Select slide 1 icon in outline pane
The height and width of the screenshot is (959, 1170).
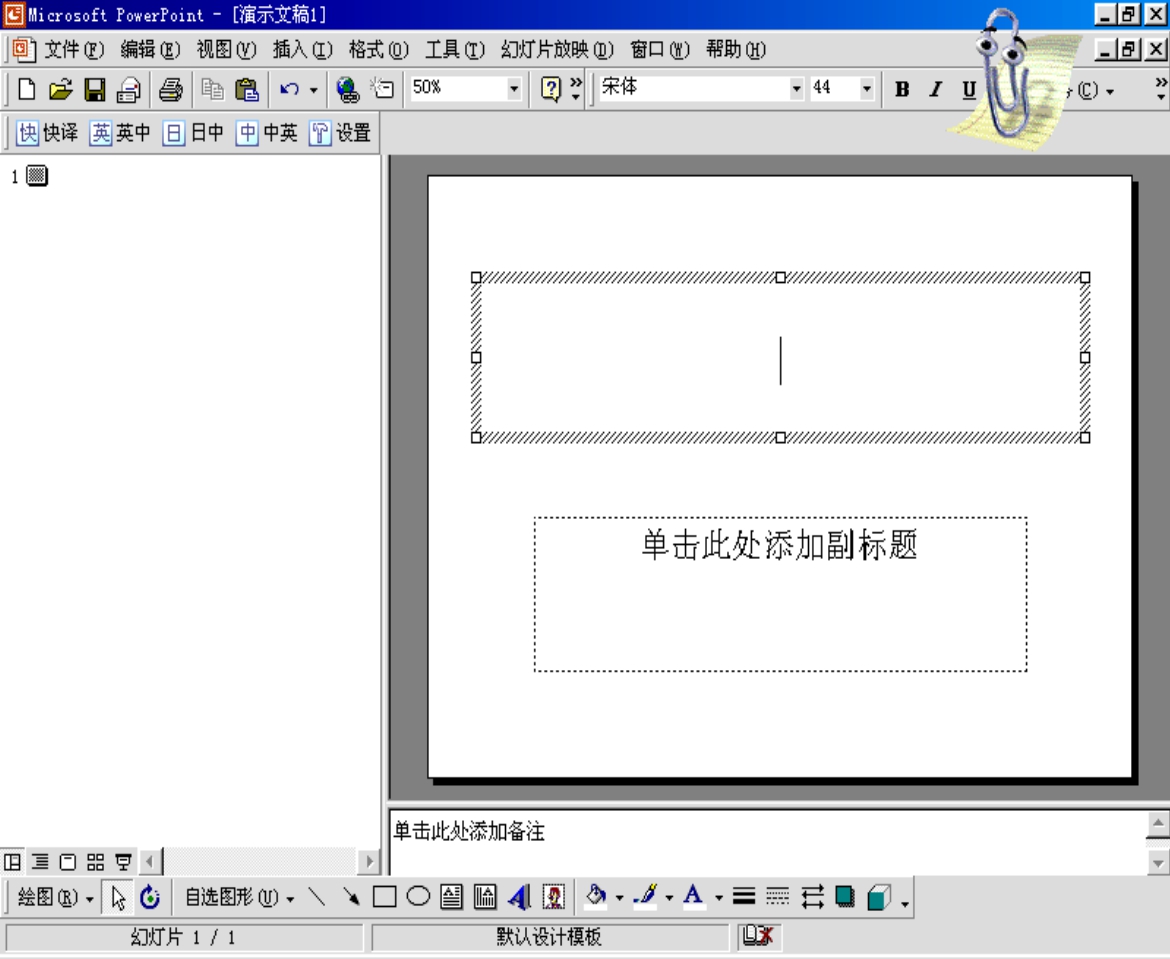click(x=37, y=176)
